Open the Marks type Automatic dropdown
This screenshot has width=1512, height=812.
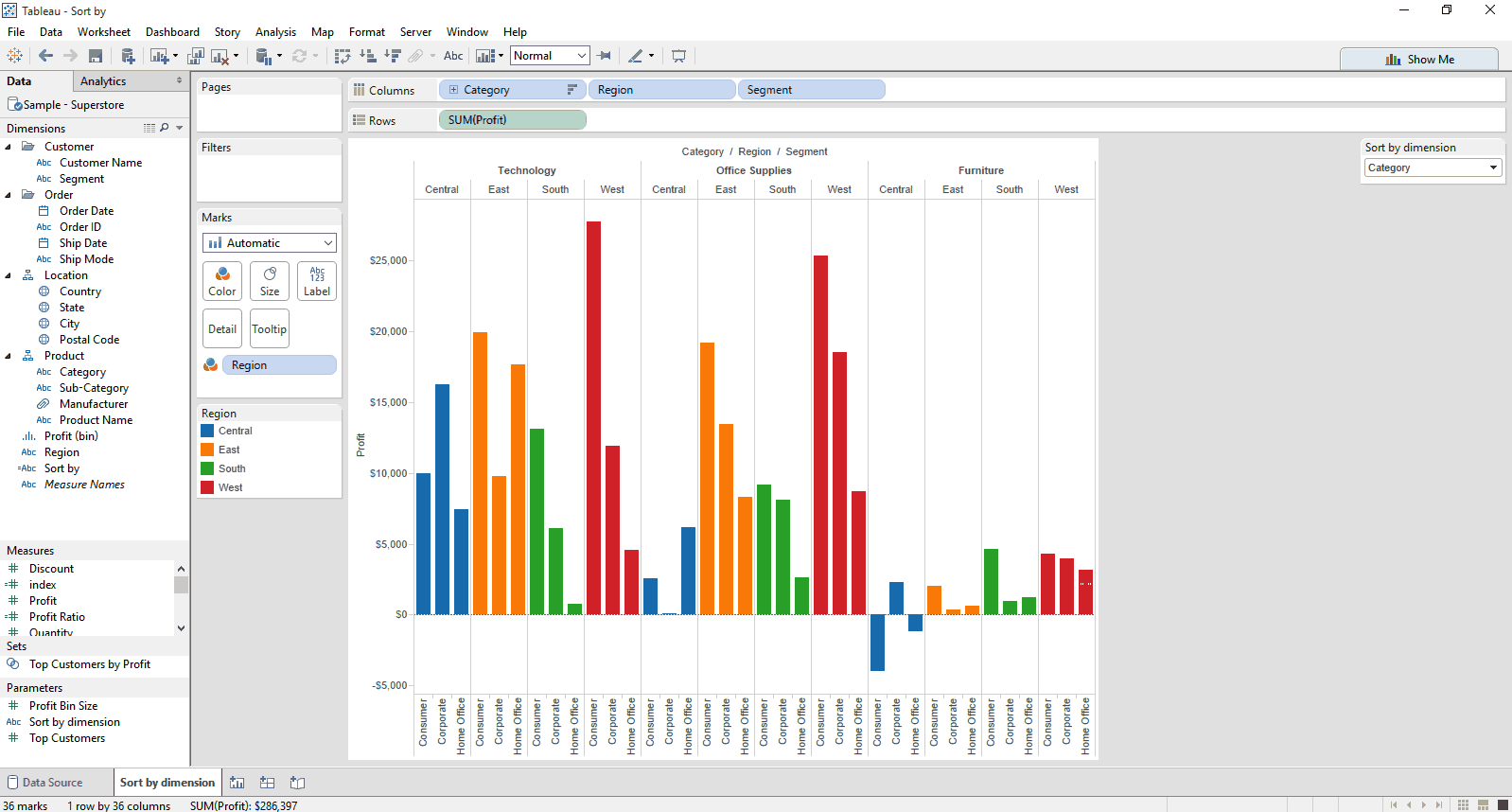coord(270,243)
